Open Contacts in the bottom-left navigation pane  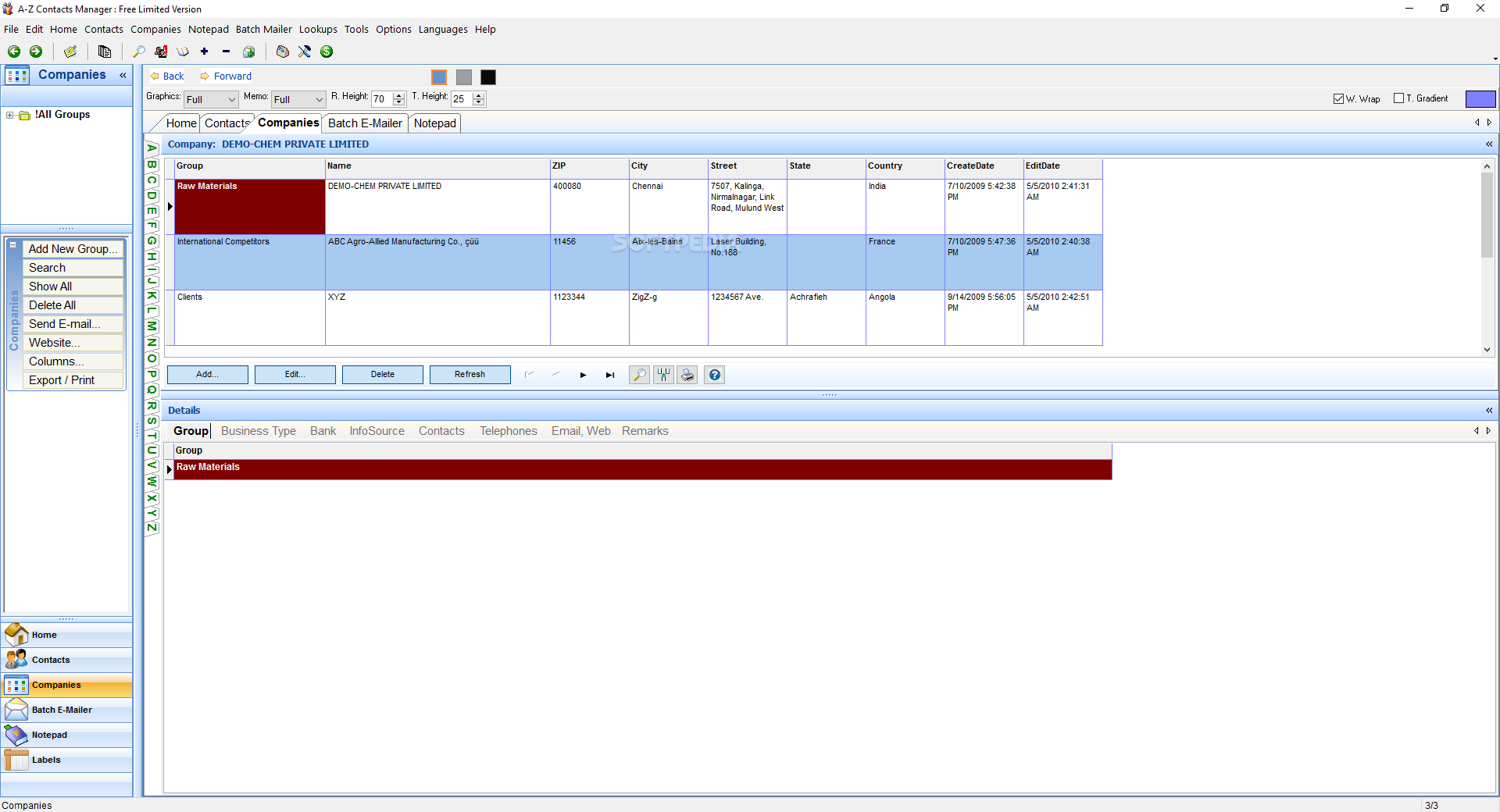pyautogui.click(x=66, y=660)
